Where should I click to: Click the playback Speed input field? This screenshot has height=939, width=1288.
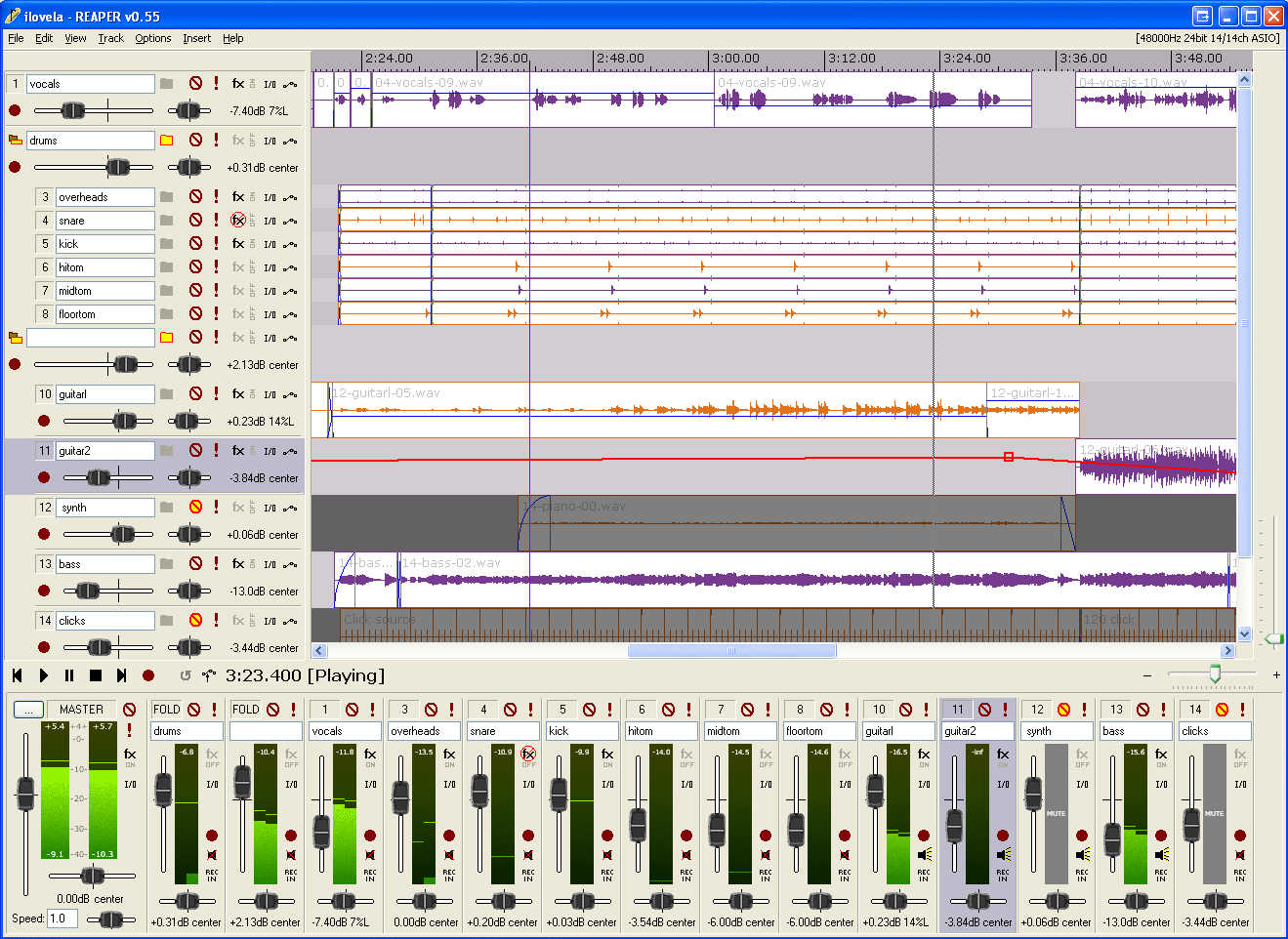[x=62, y=919]
